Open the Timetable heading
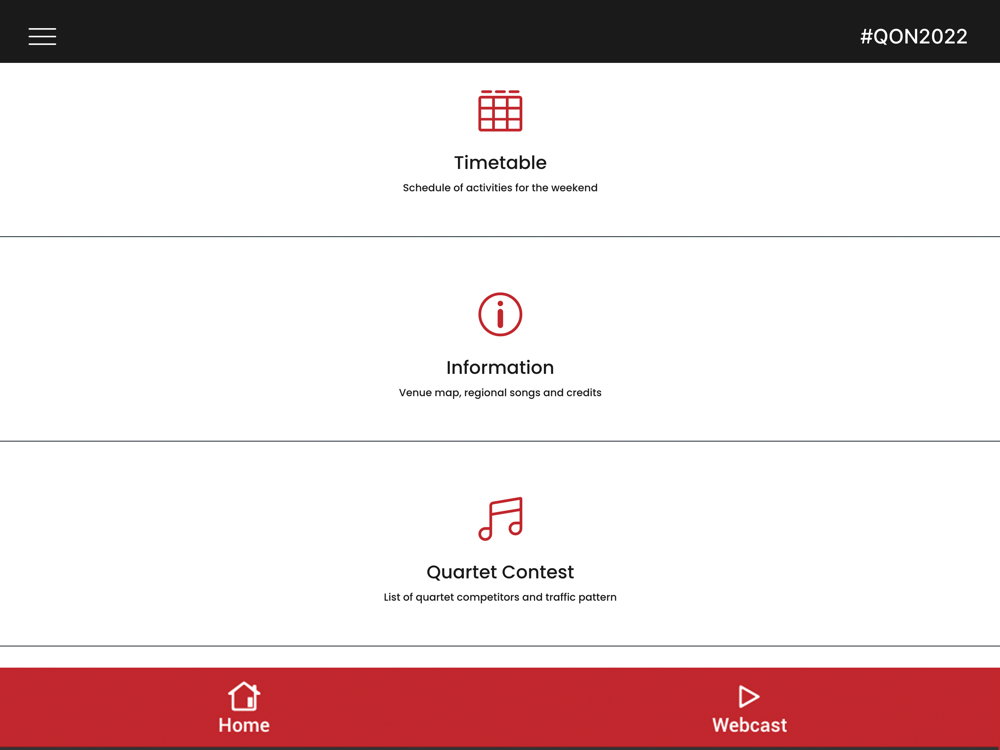Image resolution: width=1000 pixels, height=750 pixels. click(500, 163)
